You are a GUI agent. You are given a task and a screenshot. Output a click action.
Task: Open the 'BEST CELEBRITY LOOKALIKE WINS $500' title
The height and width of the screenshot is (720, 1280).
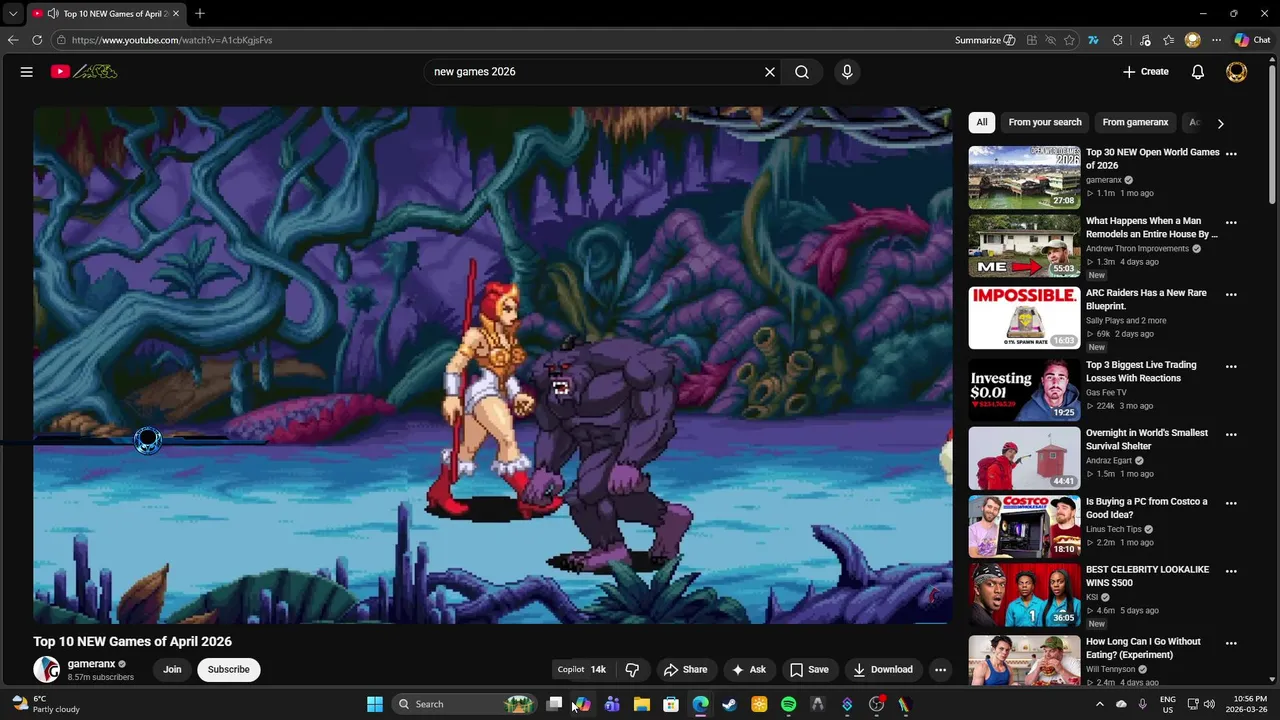click(x=1147, y=576)
